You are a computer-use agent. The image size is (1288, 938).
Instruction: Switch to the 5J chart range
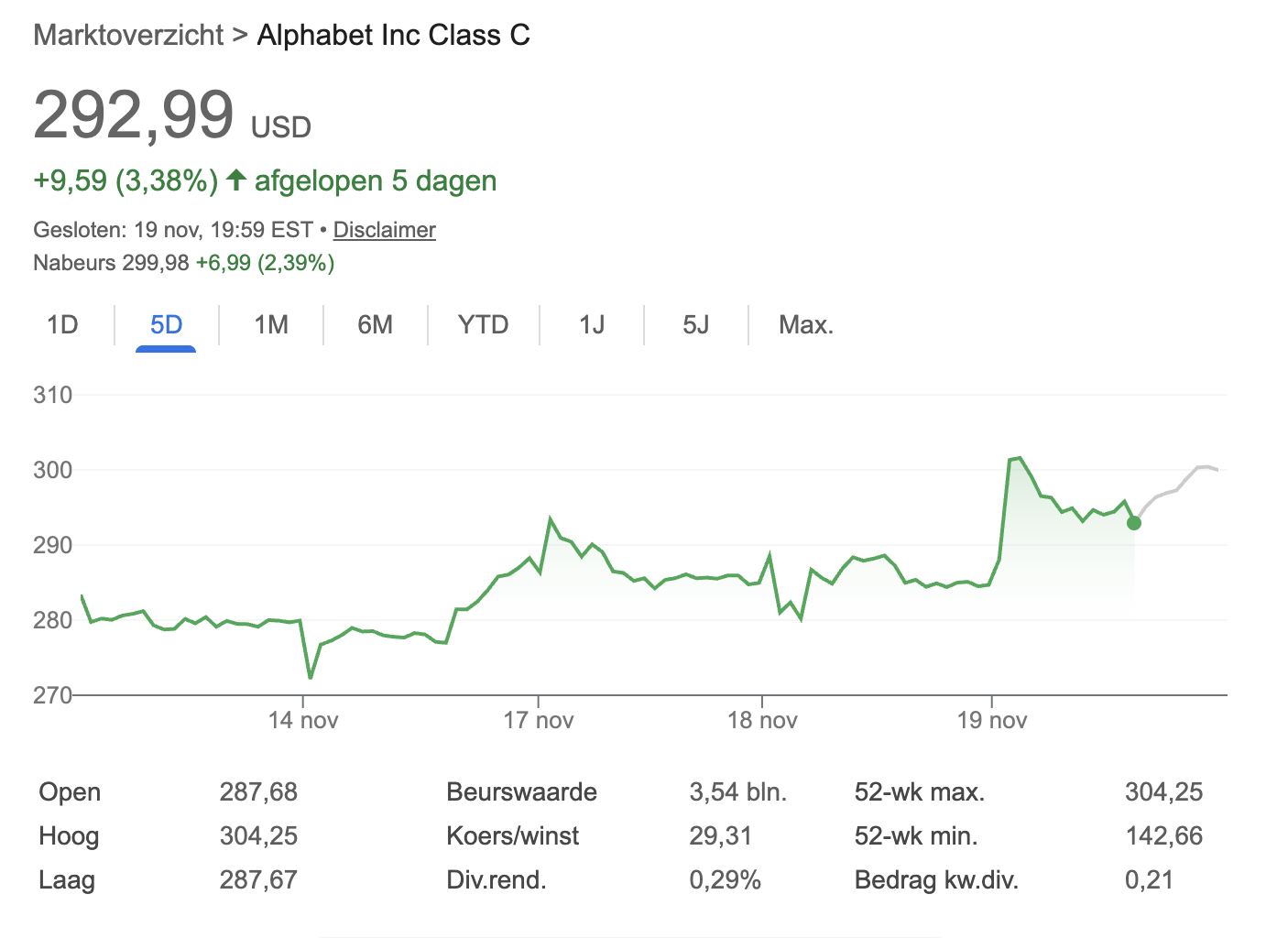695,325
